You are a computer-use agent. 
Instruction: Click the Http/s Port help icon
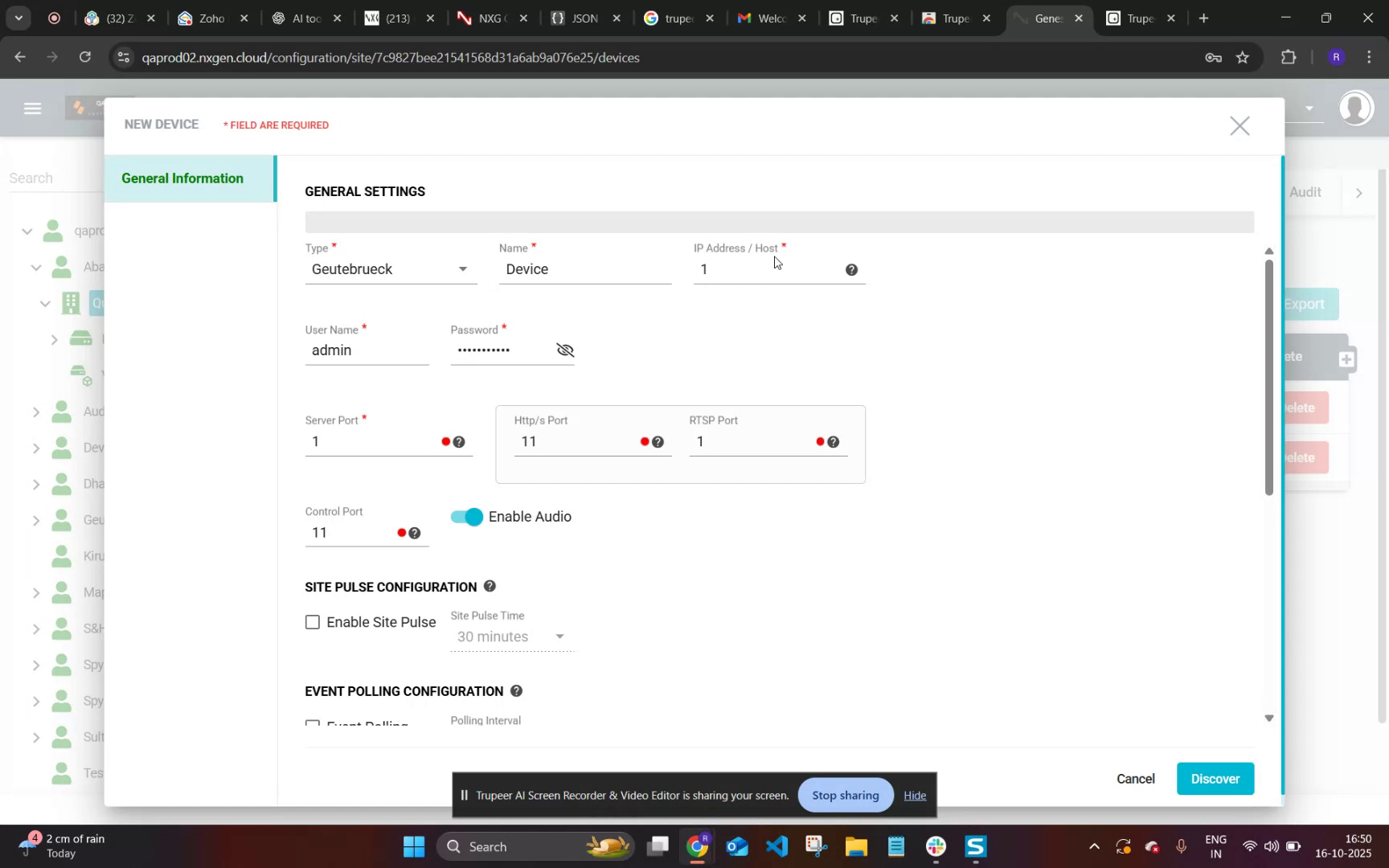658,441
